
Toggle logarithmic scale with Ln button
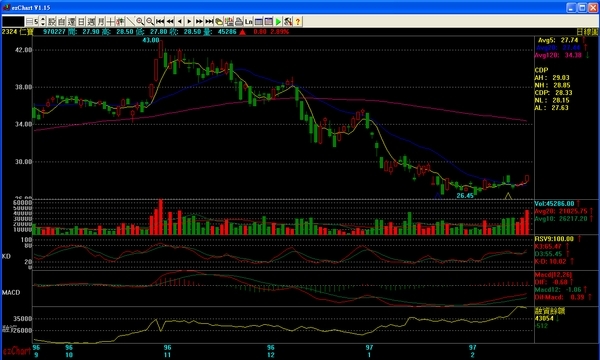click(248, 21)
